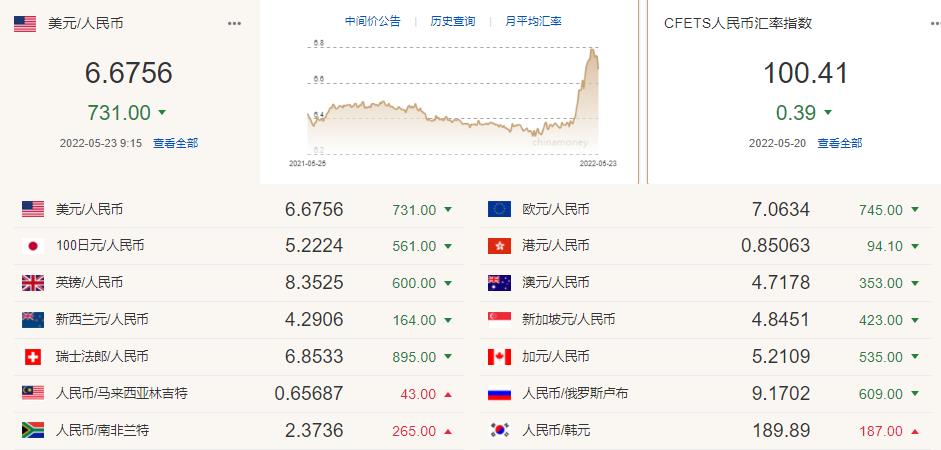The width and height of the screenshot is (941, 450).
Task: Open the CFETS index three-dots menu
Action: tap(936, 24)
